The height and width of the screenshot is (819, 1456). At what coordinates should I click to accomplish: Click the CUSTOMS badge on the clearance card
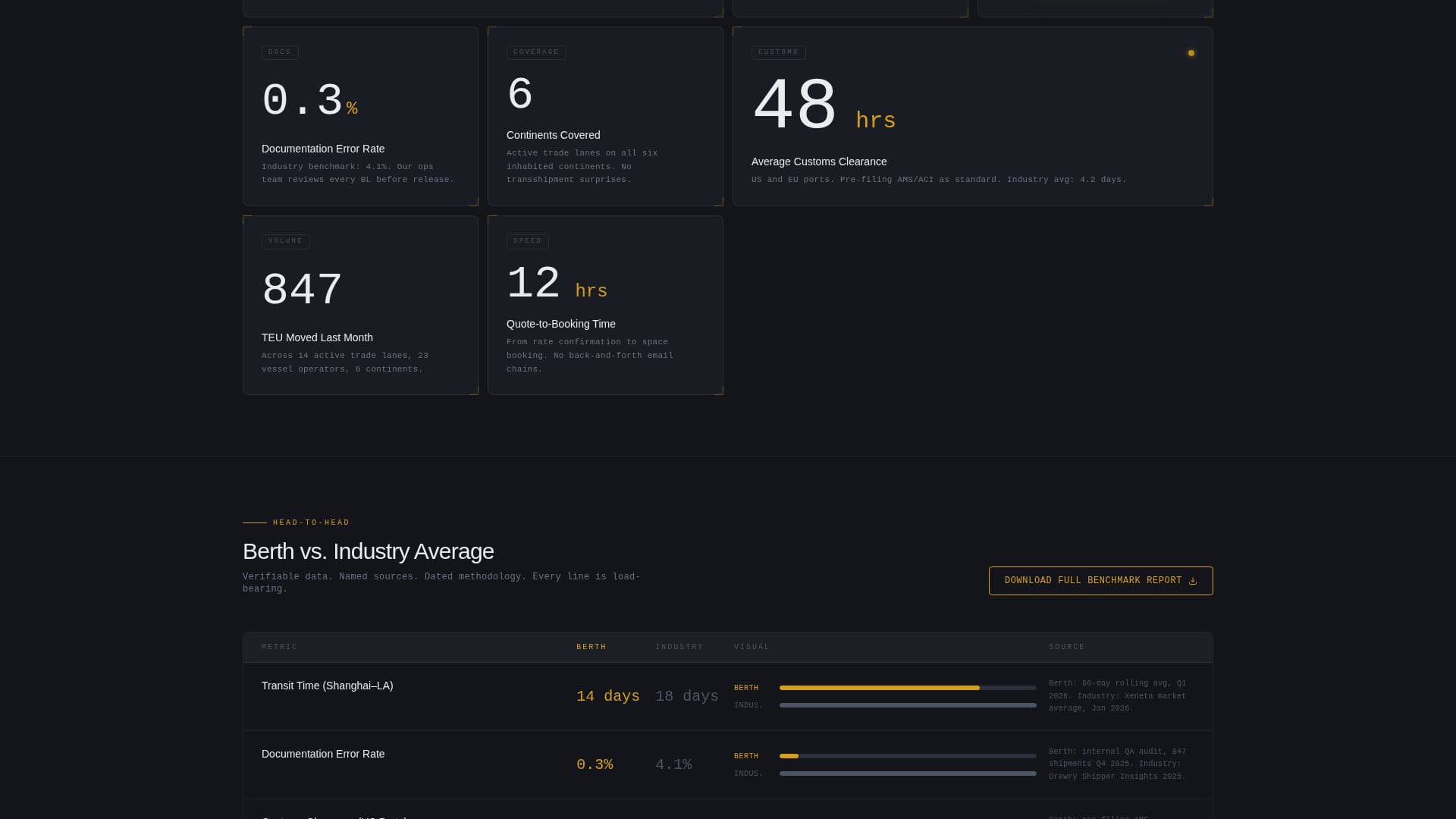point(779,52)
